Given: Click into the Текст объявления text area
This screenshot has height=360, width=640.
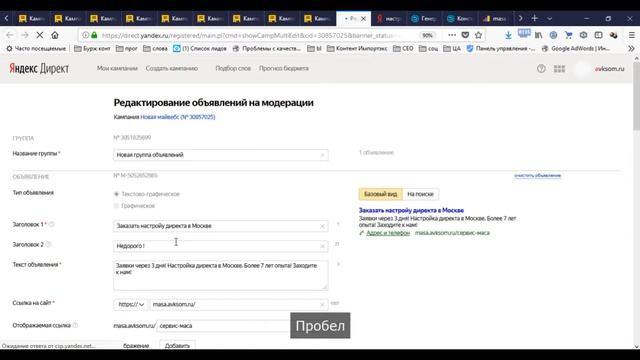Looking at the screenshot, I should click(x=220, y=276).
